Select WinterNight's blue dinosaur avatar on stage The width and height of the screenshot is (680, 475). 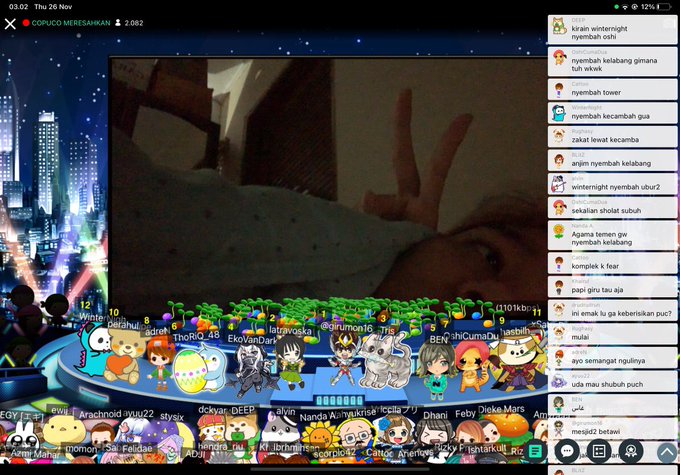(93, 349)
